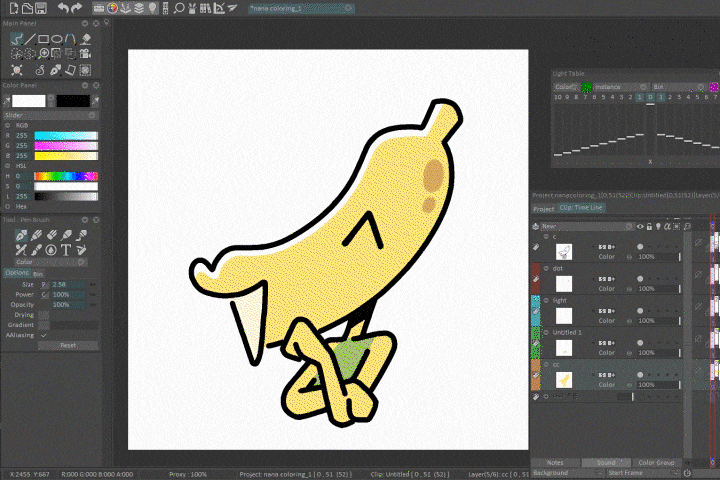Select the freehand stroke tool in Main Panel
This screenshot has height=480, width=720.
[x=17, y=39]
